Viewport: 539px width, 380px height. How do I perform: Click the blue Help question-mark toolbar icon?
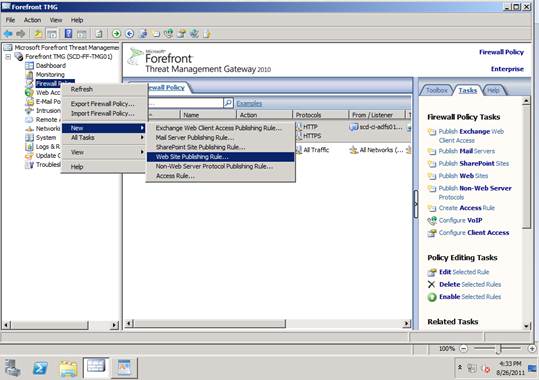[68, 33]
